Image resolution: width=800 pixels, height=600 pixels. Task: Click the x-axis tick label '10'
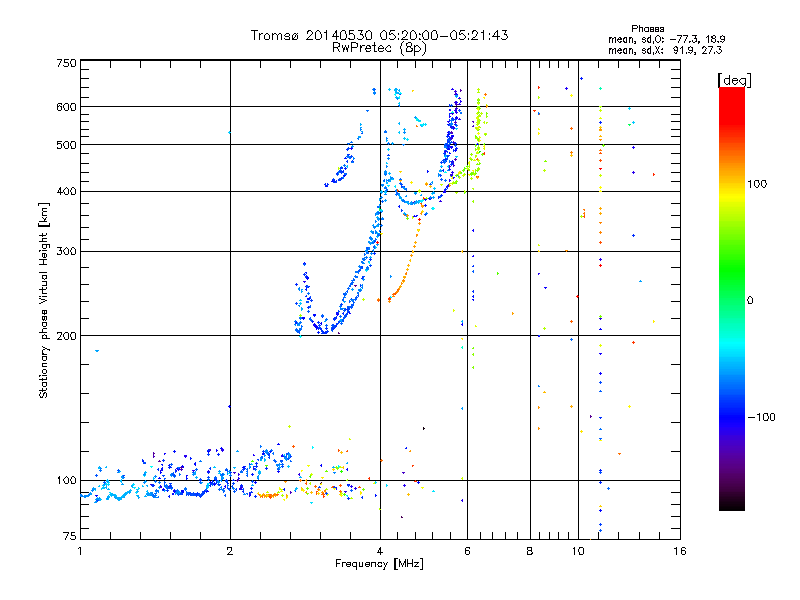pyautogui.click(x=578, y=551)
